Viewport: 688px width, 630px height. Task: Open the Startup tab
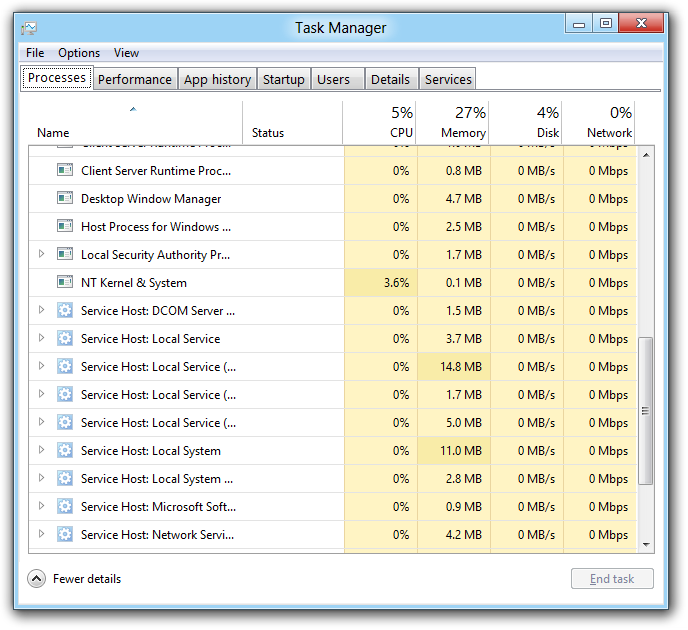coord(283,80)
